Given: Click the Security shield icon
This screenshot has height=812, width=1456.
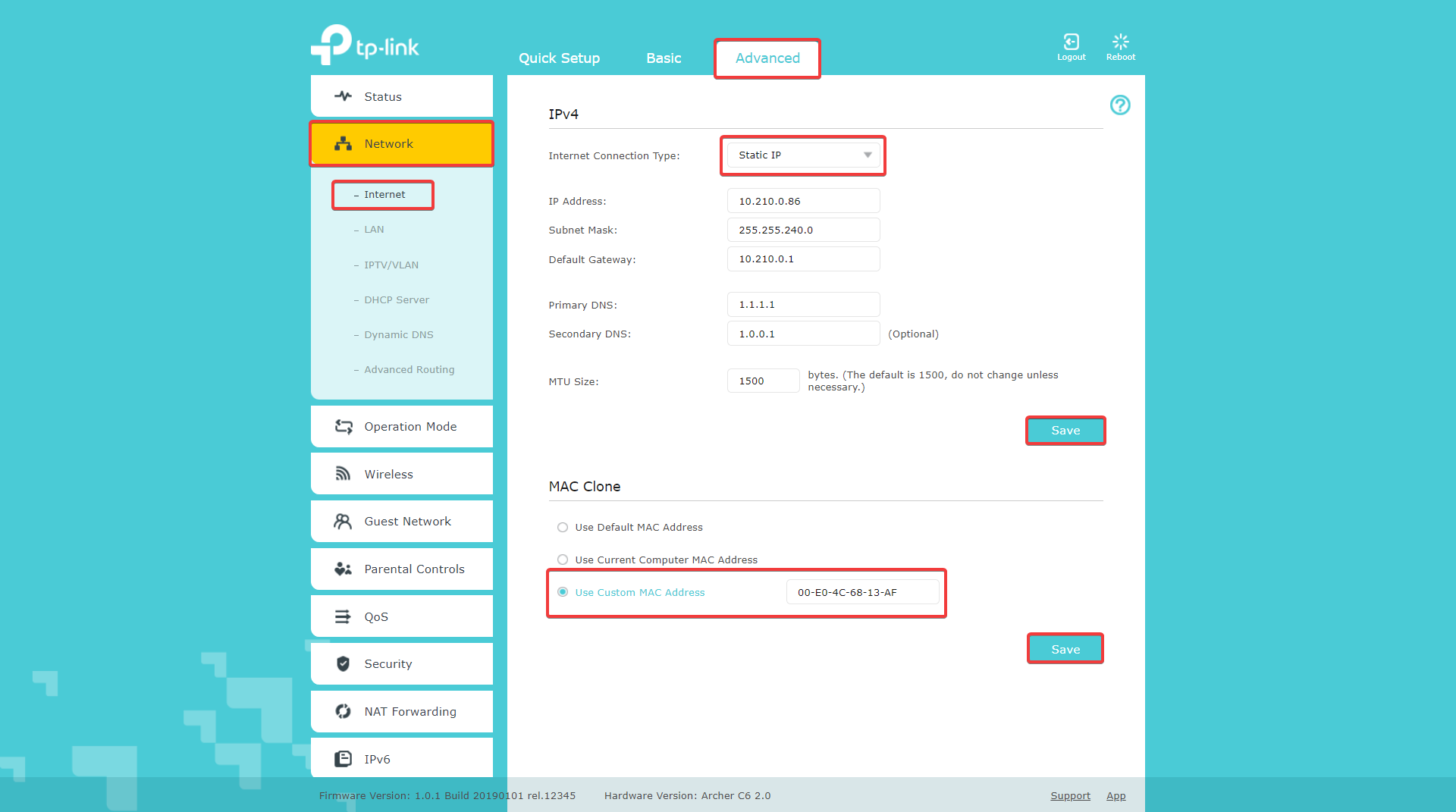Looking at the screenshot, I should click(343, 664).
